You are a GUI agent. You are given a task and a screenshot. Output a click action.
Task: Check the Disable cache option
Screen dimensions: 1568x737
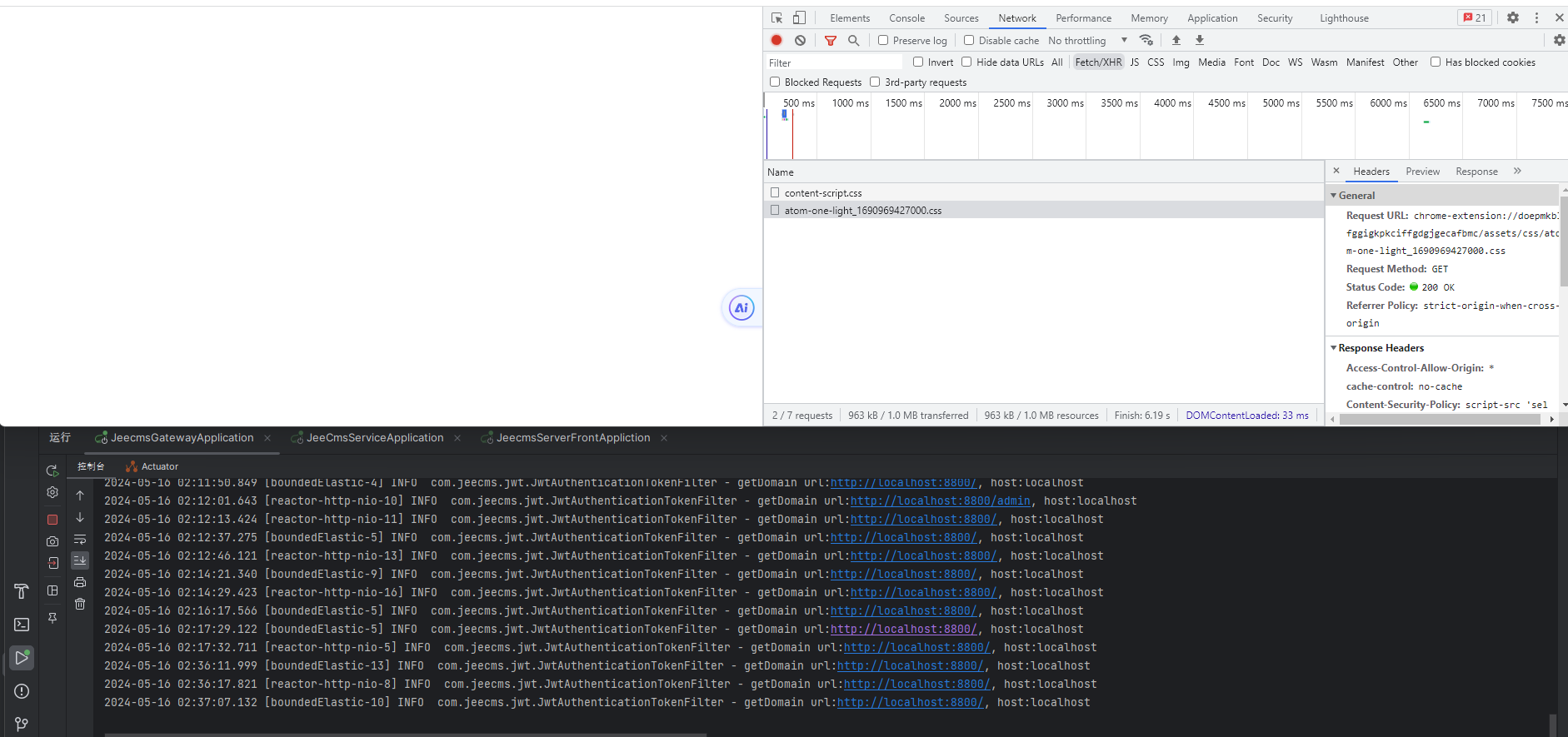point(969,40)
